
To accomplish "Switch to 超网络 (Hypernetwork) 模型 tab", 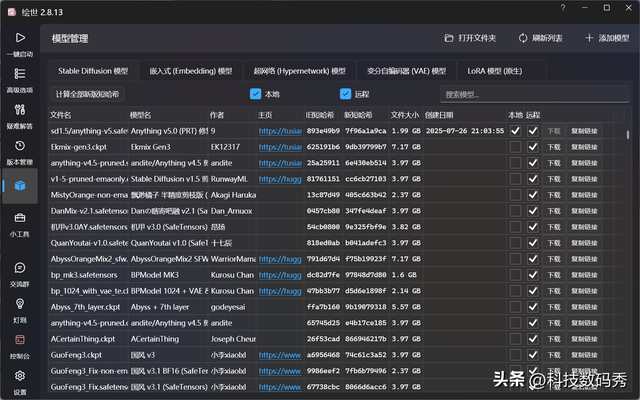I will pyautogui.click(x=300, y=71).
